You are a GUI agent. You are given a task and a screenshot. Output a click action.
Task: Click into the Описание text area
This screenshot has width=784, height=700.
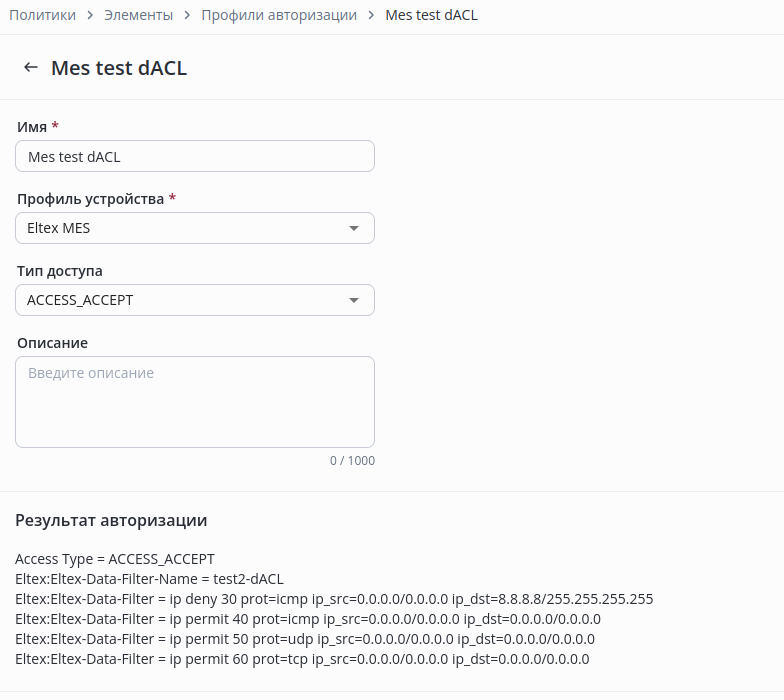195,402
